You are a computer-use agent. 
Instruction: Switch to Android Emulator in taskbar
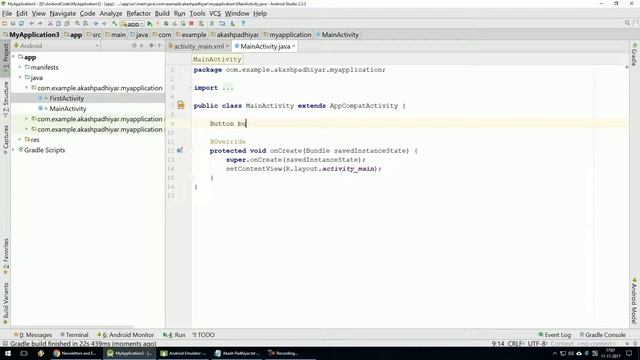183,353
